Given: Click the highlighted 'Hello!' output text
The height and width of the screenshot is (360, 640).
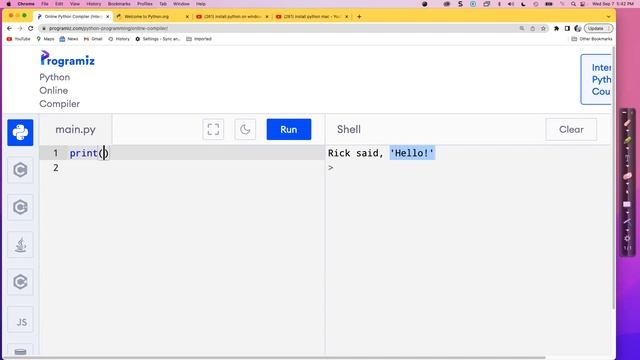Looking at the screenshot, I should click(412, 153).
